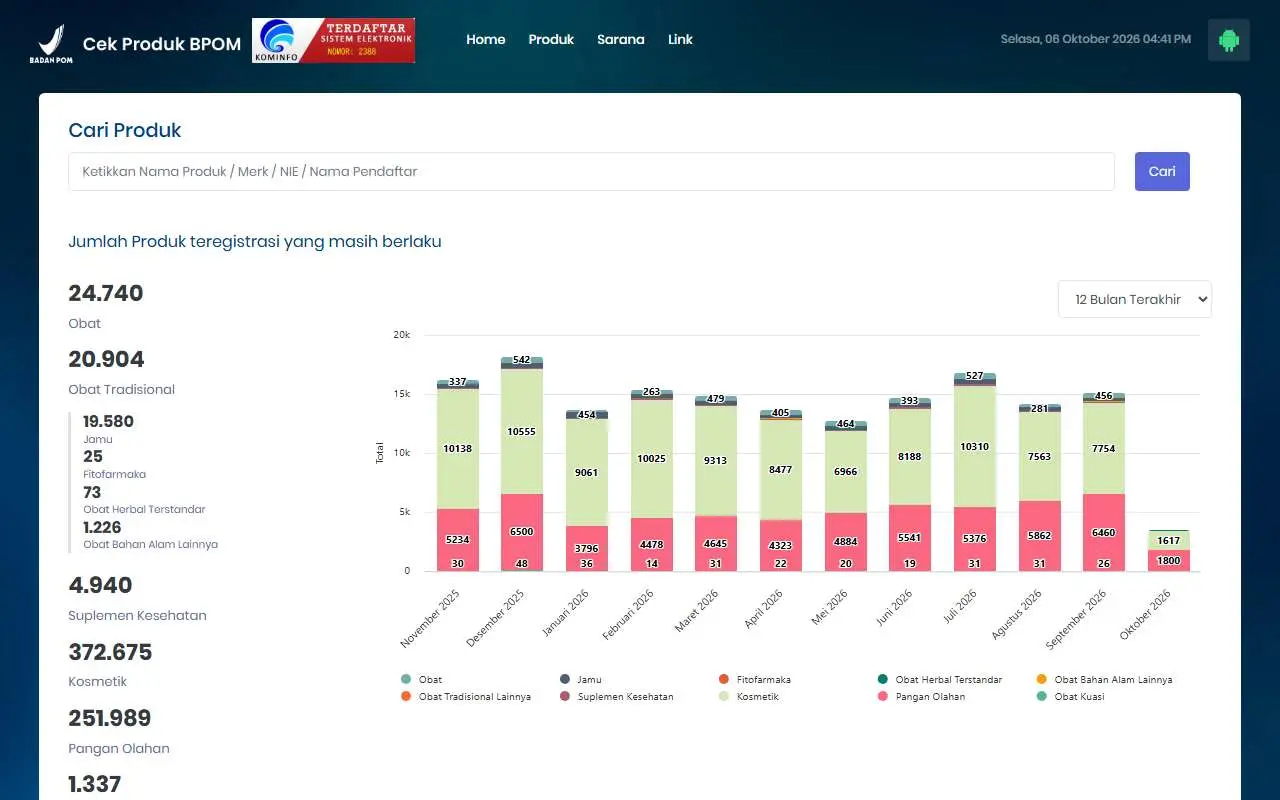Click the 19.580 Jamu count

tap(108, 421)
